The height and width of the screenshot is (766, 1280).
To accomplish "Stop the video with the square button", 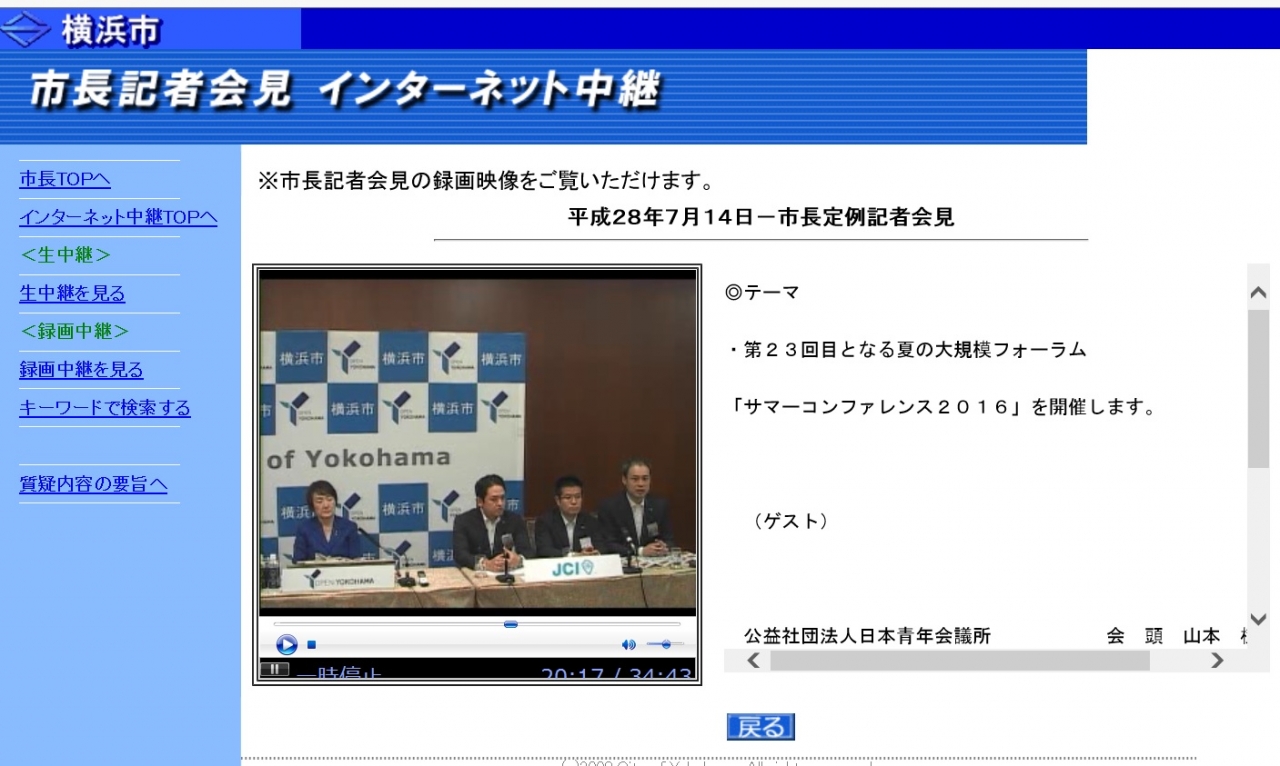I will coord(311,645).
